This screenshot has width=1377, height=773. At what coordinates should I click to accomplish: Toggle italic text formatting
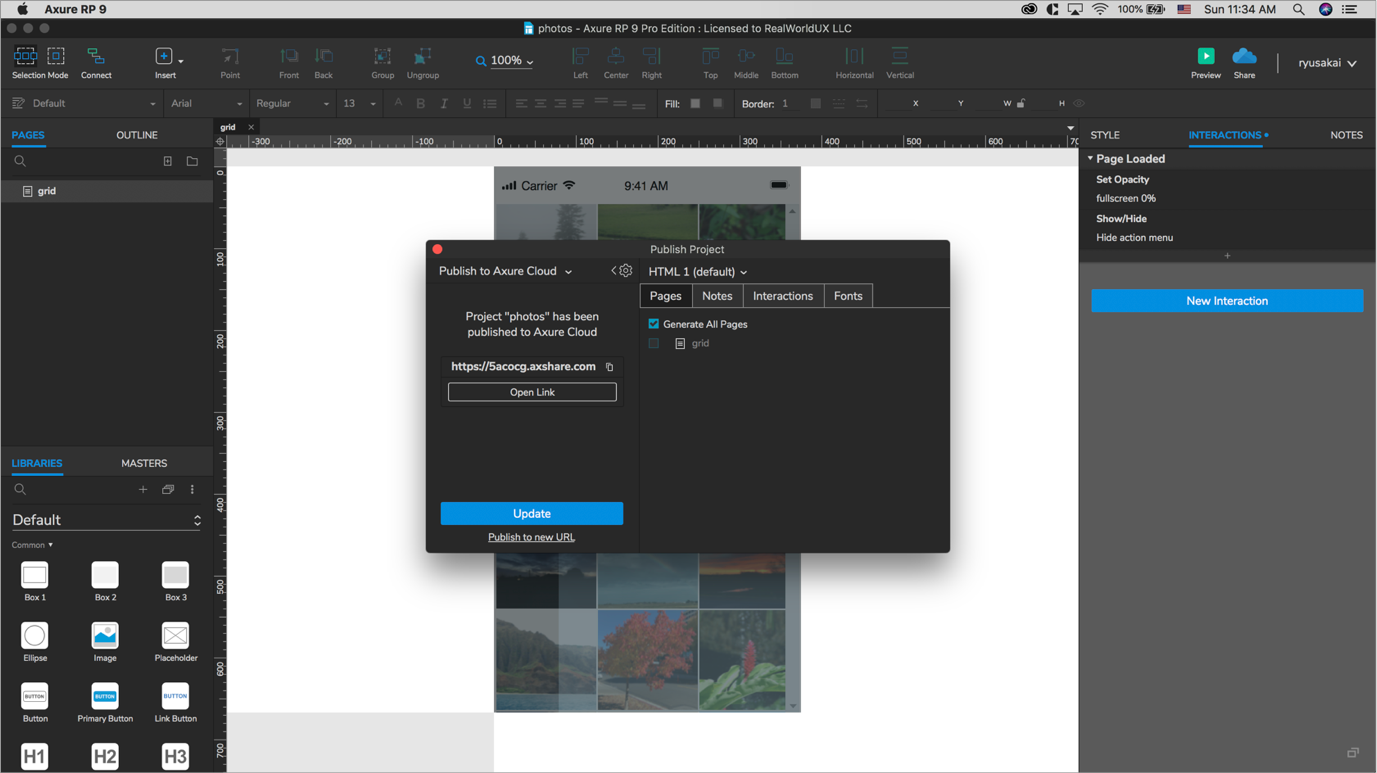(x=444, y=104)
